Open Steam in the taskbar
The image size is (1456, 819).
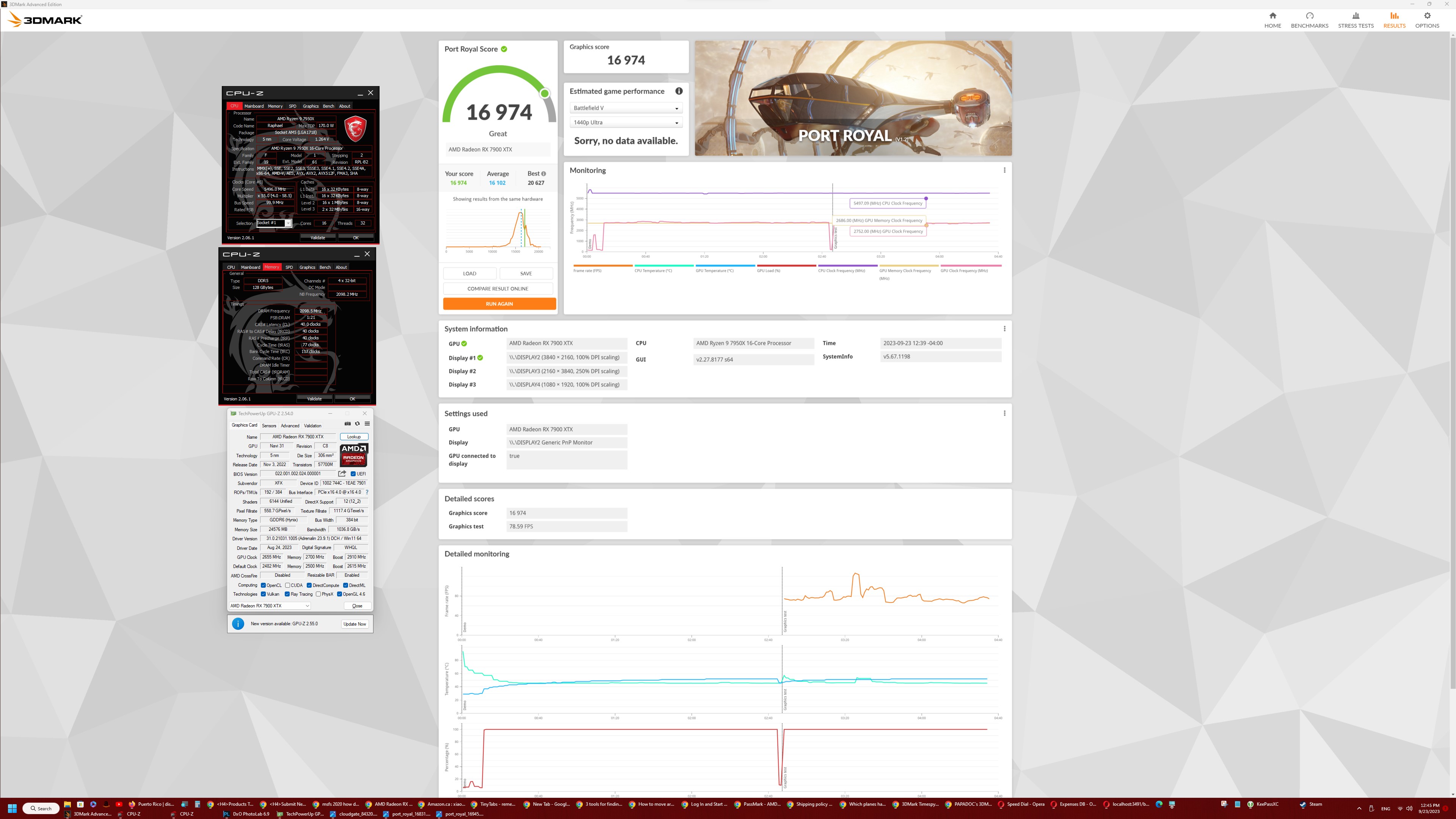(x=1311, y=804)
